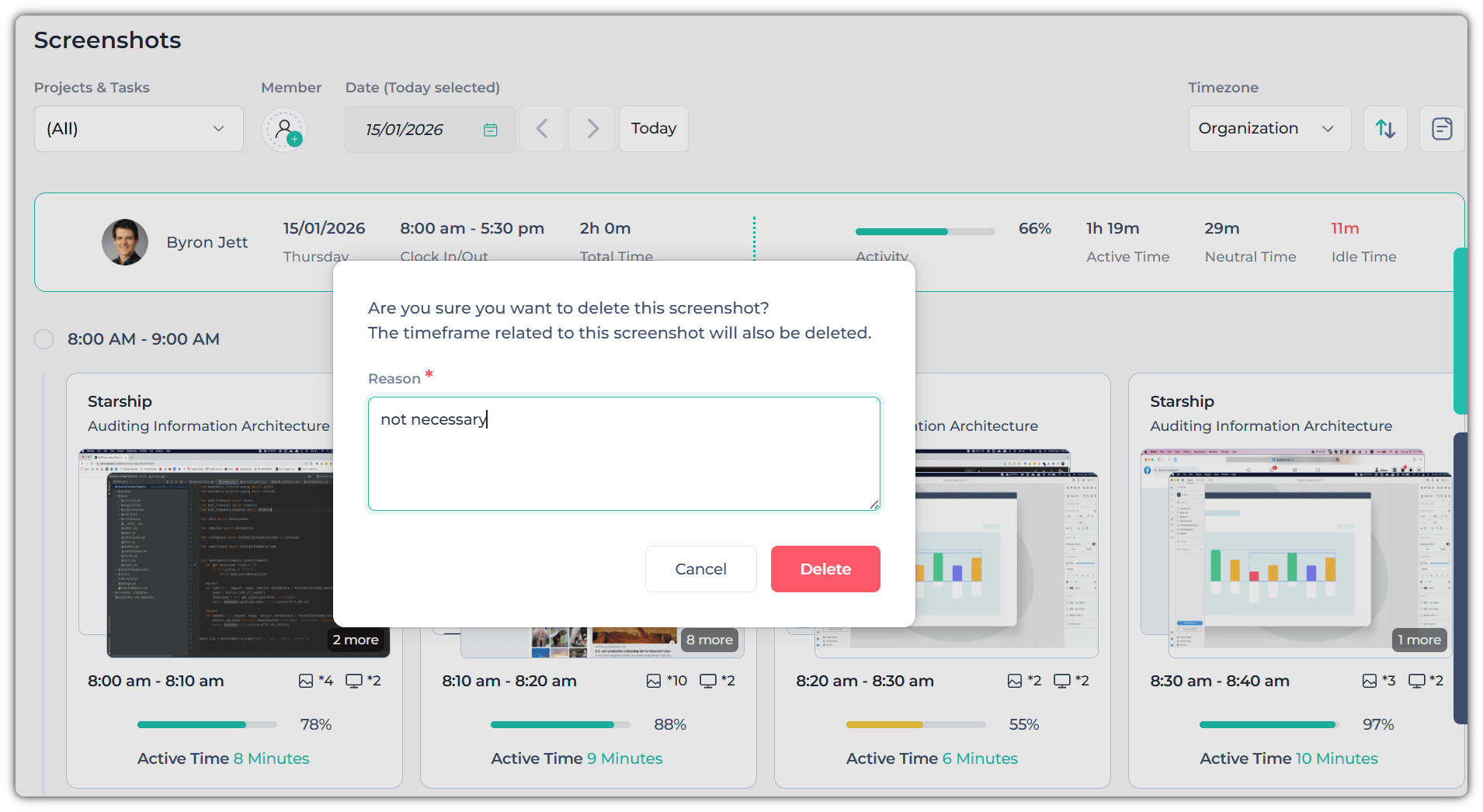
Task: Click monitor count icon for 8:10 am card
Action: pos(707,681)
